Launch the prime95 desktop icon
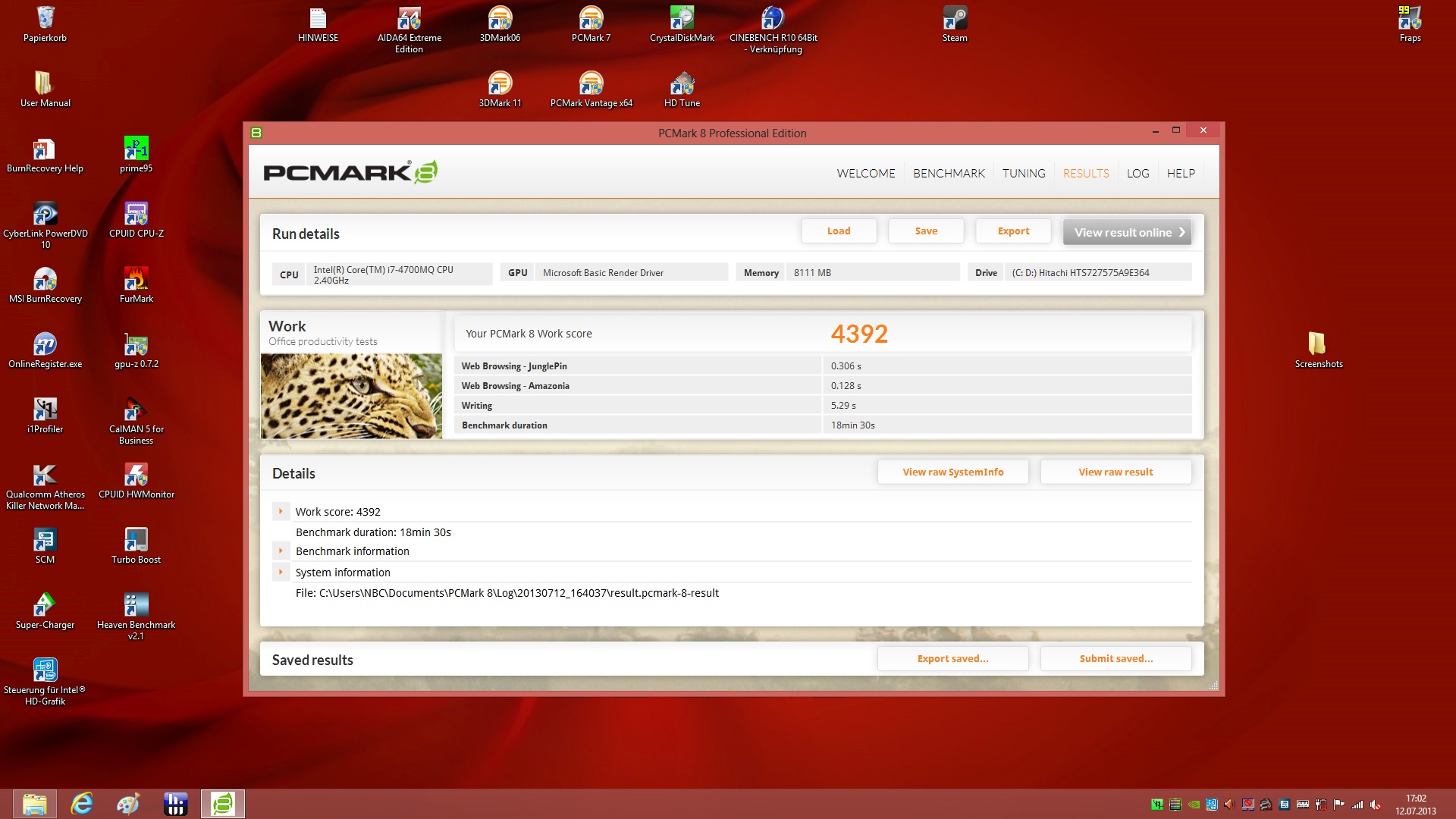The height and width of the screenshot is (819, 1456). point(136,154)
